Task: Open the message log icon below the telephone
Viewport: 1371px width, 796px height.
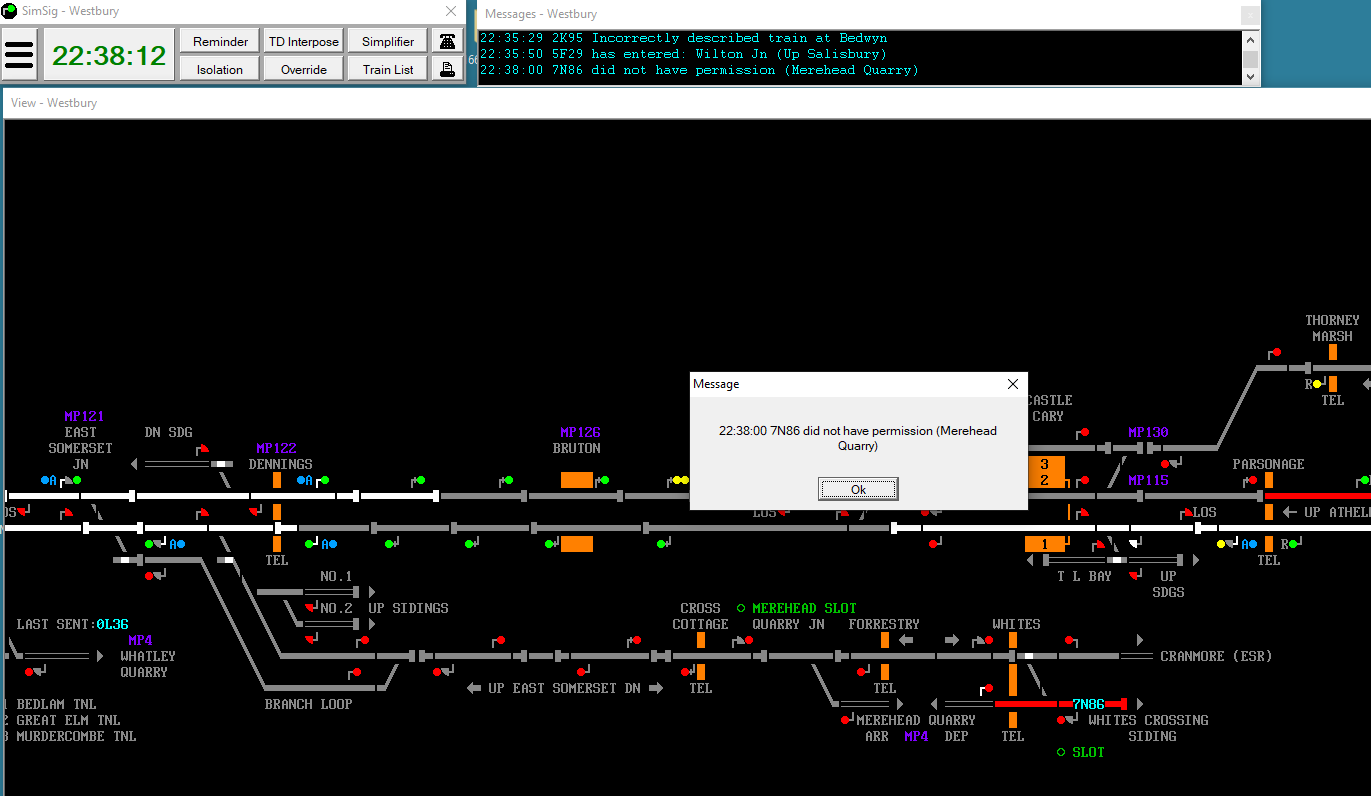Action: (447, 69)
